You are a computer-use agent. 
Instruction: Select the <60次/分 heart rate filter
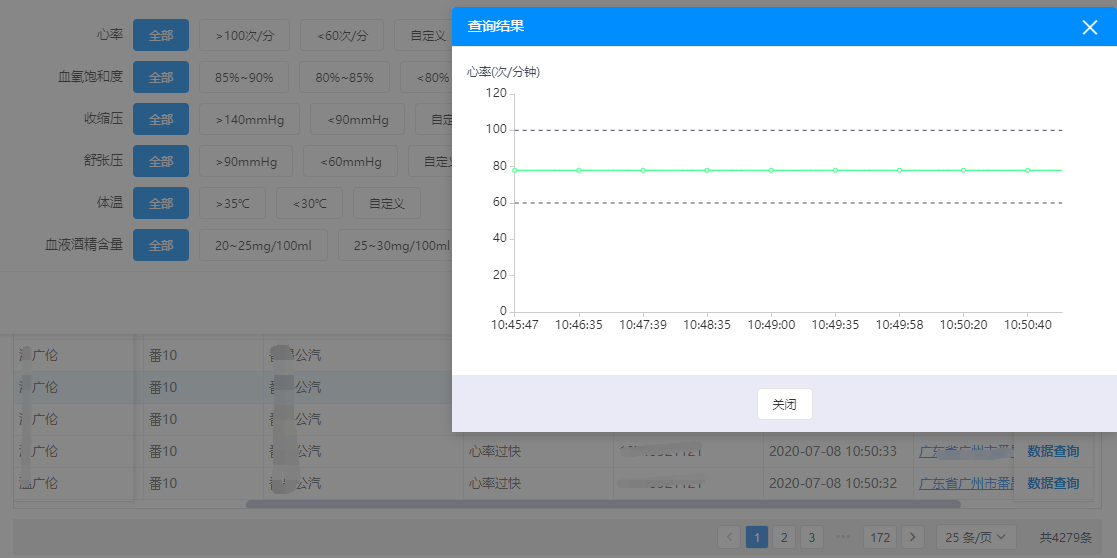(x=342, y=35)
